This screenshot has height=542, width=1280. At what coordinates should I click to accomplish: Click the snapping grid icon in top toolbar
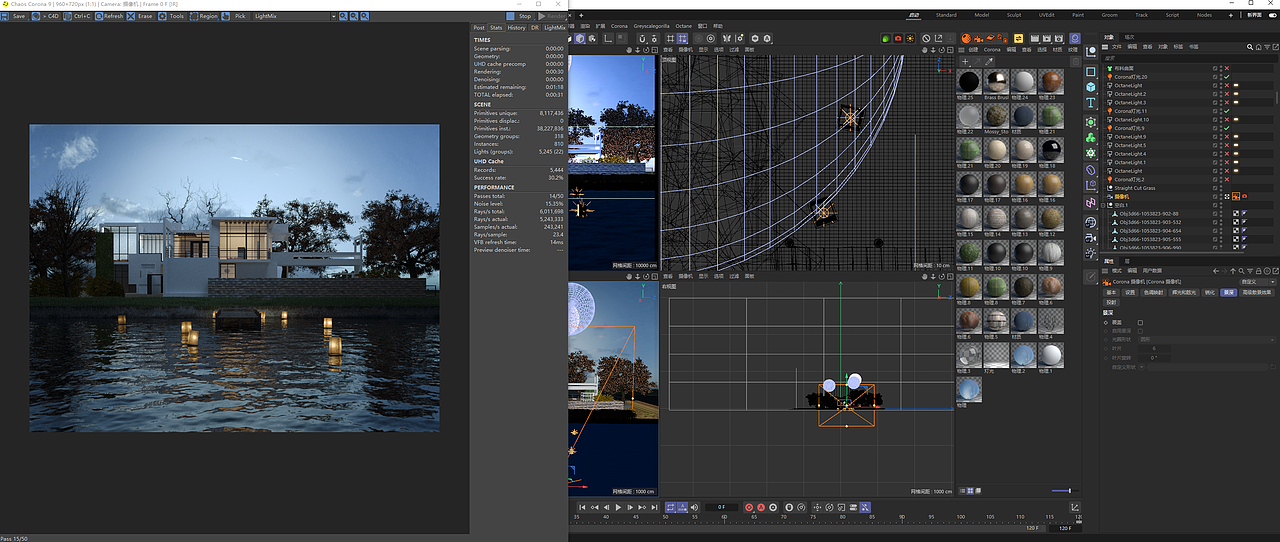[x=670, y=38]
